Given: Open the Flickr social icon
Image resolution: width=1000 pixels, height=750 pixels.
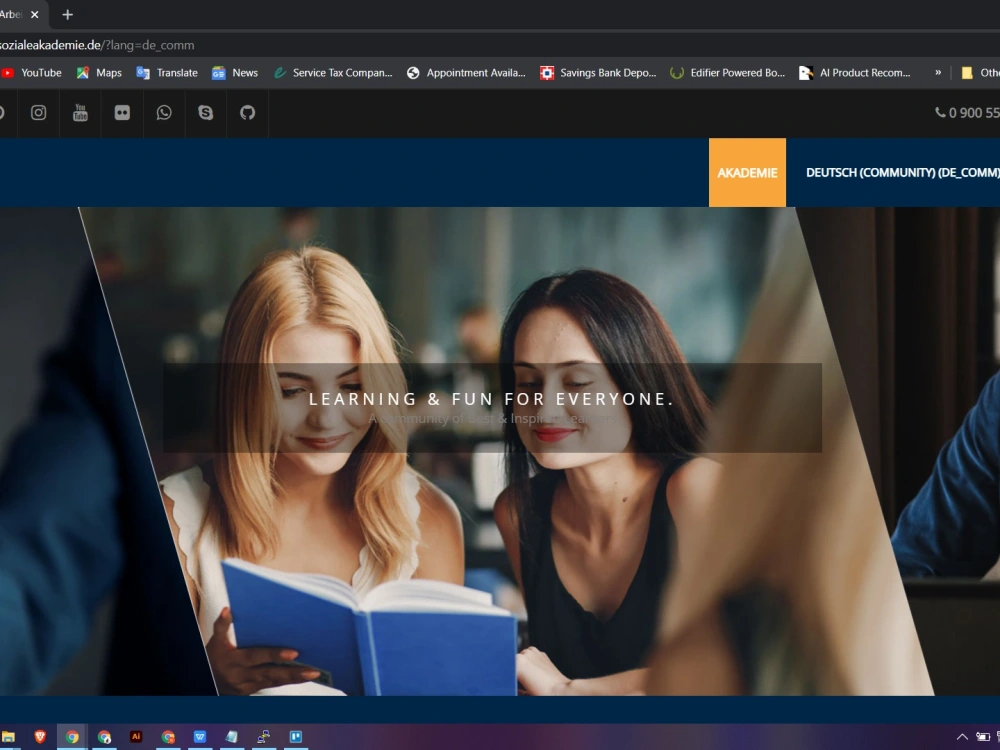Looking at the screenshot, I should click(122, 113).
